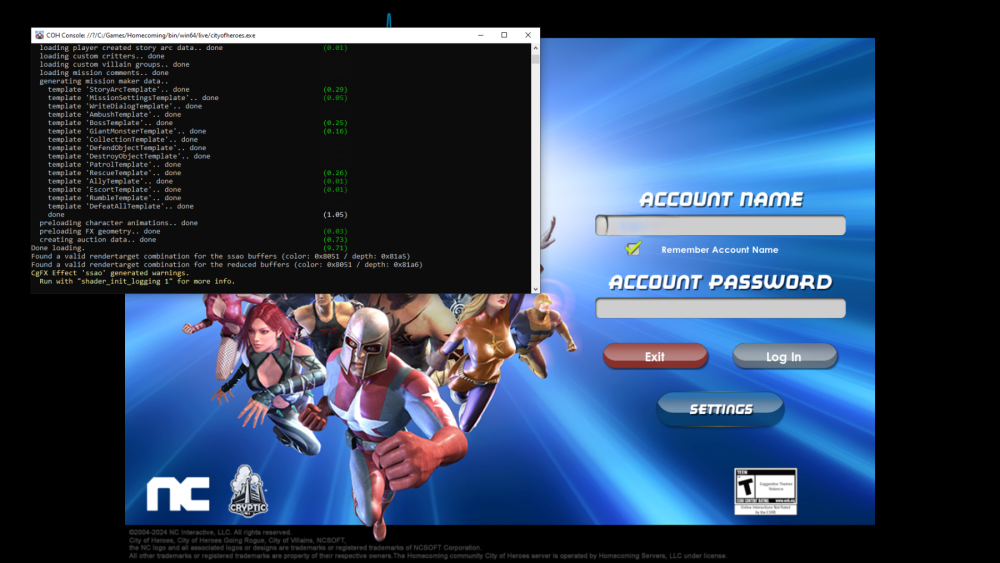Screen dimensions: 1000x563
Task: Focus the Account Password input field
Action: [720, 308]
